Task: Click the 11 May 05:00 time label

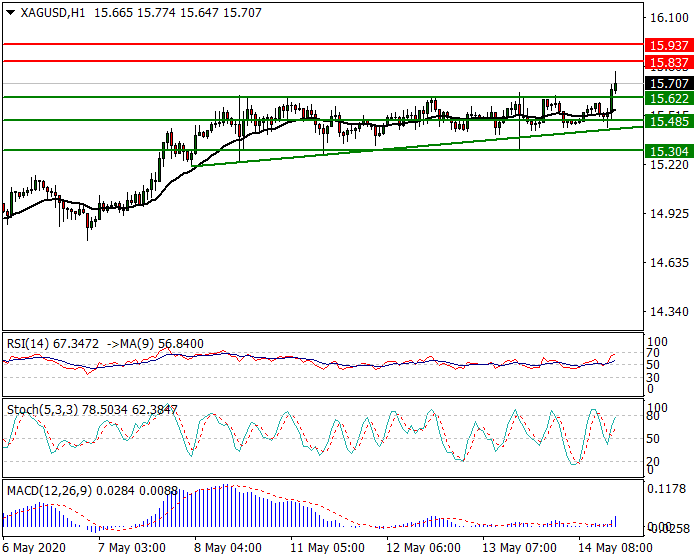Action: point(327,547)
